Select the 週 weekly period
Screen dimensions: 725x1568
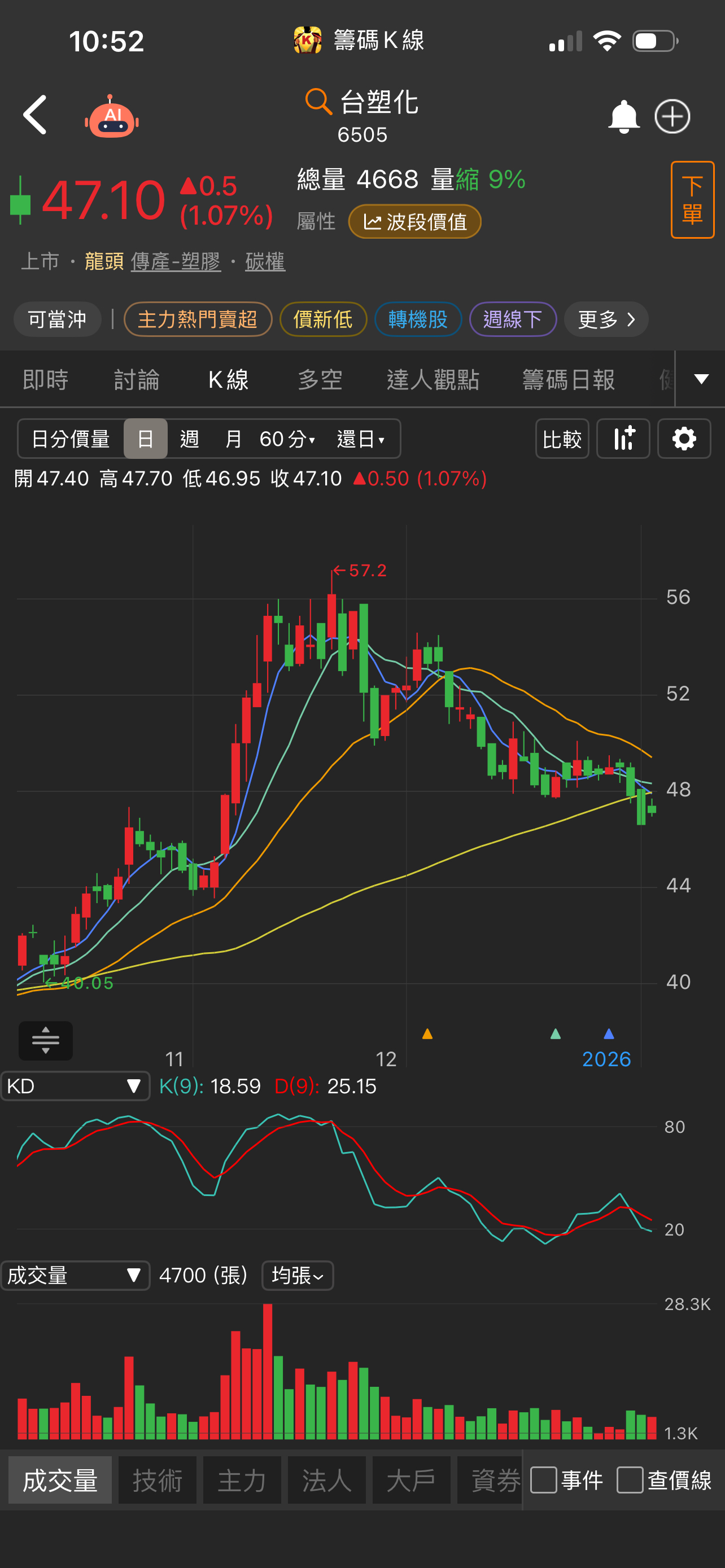[189, 439]
